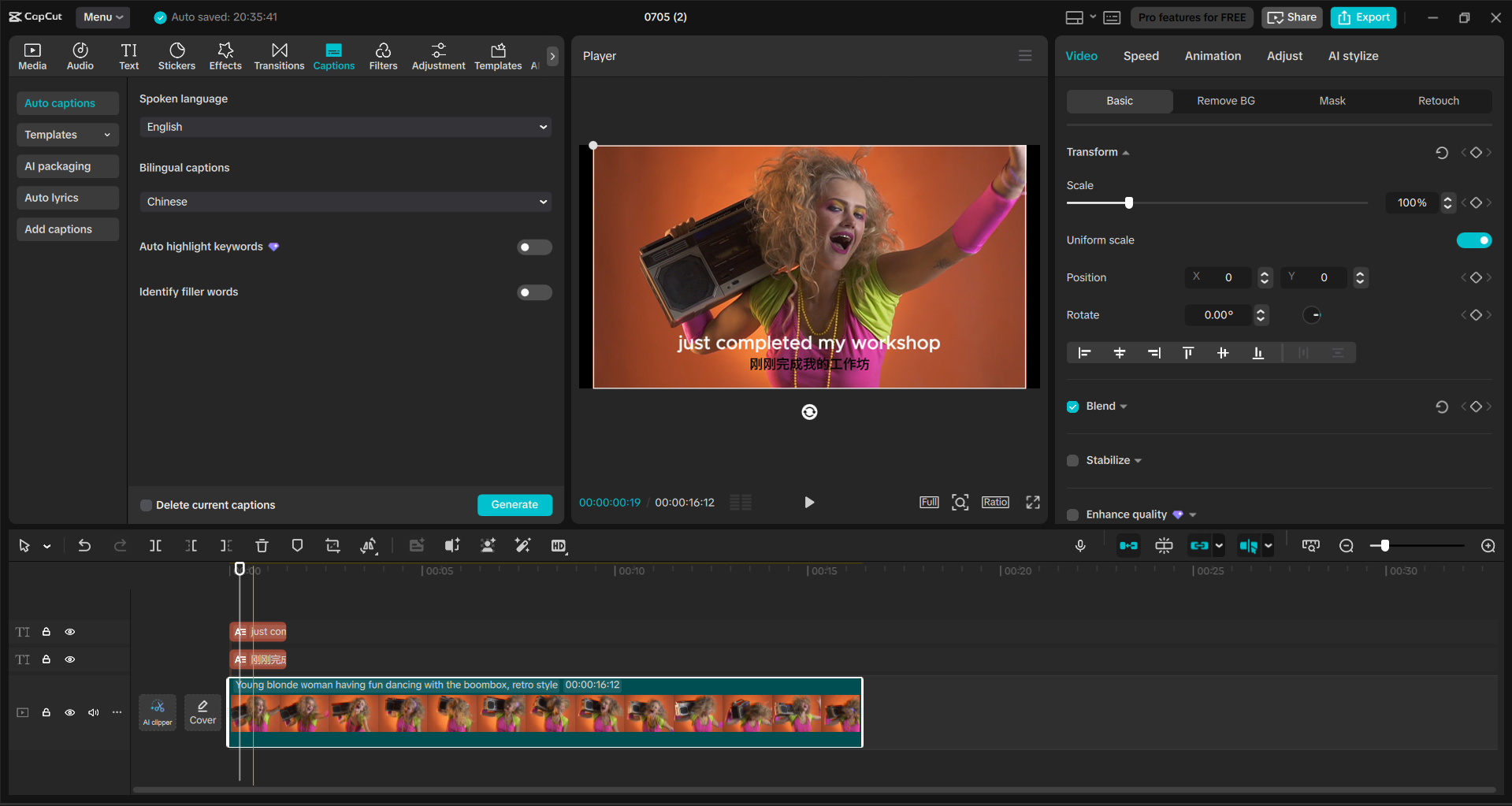Open the Adjustment panel
The image size is (1512, 806).
pos(438,57)
